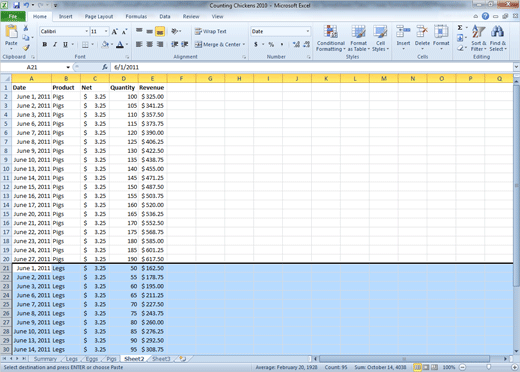This screenshot has width=520, height=372.
Task: Switch to the Page Layout tab
Action: point(99,16)
